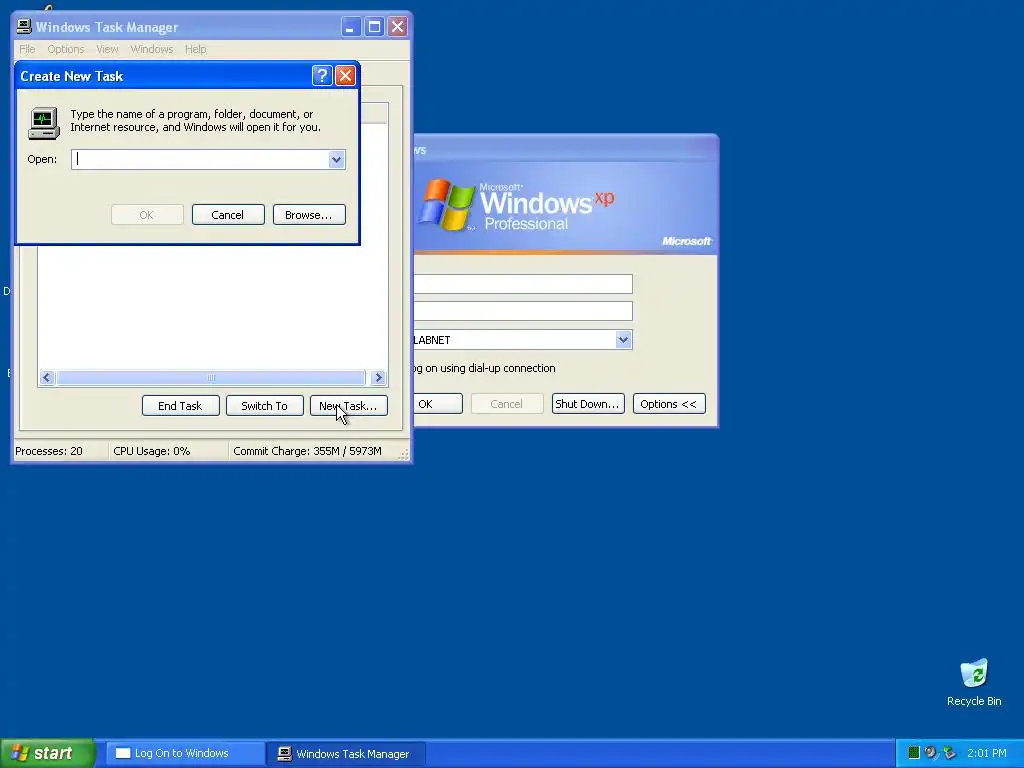
Task: Click the New Task... button
Action: (x=349, y=406)
